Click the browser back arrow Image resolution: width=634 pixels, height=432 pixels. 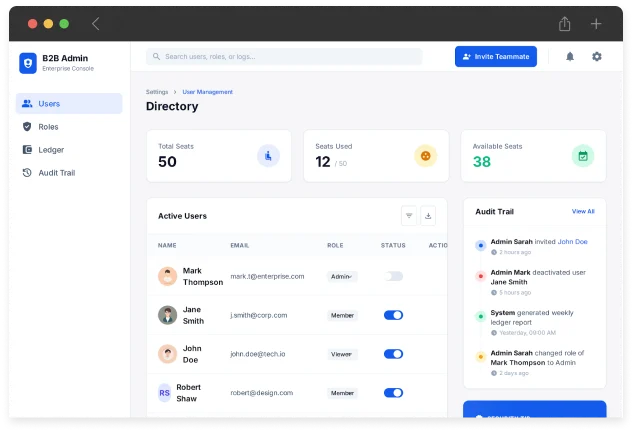[x=96, y=23]
